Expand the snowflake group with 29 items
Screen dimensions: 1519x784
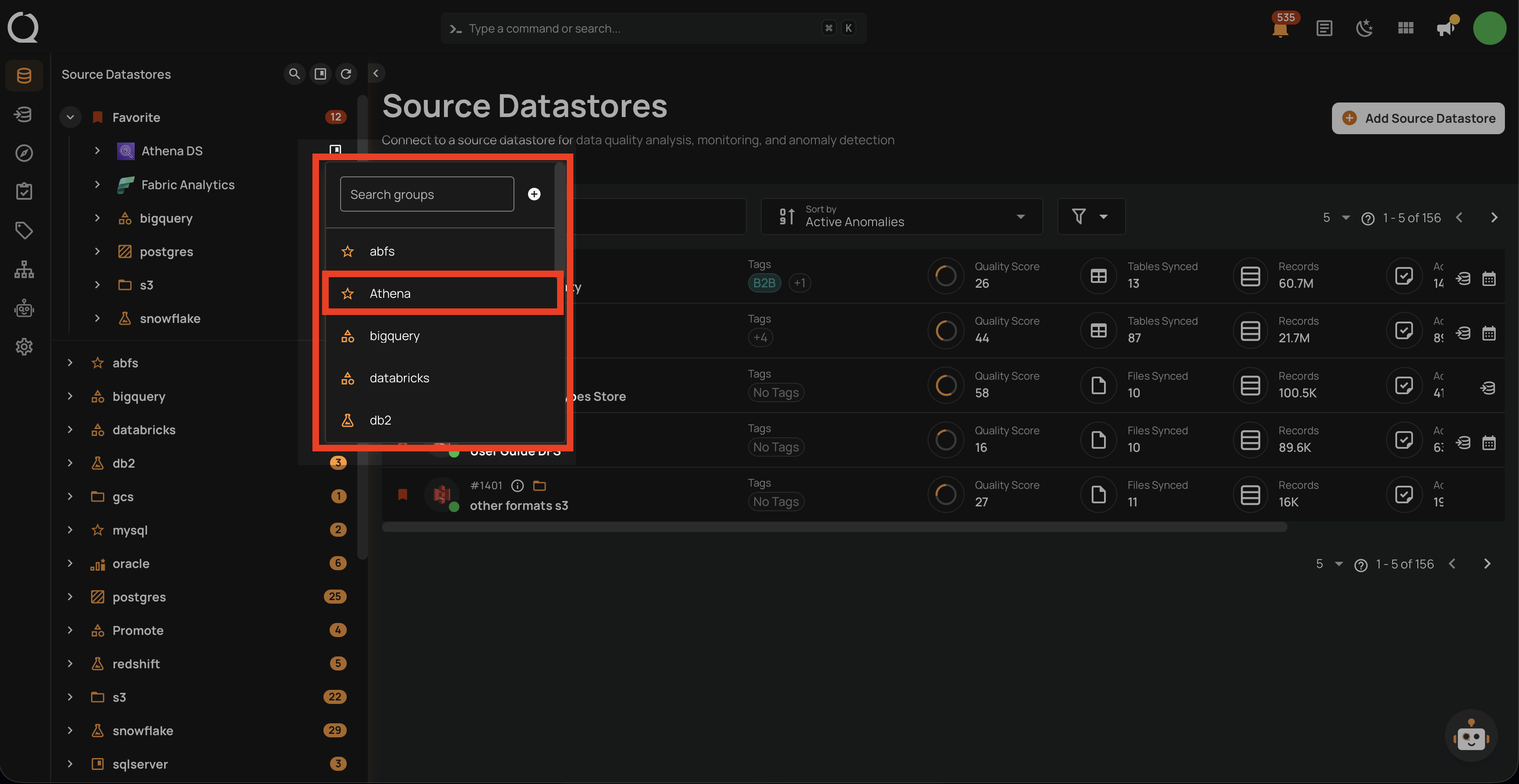(x=70, y=730)
